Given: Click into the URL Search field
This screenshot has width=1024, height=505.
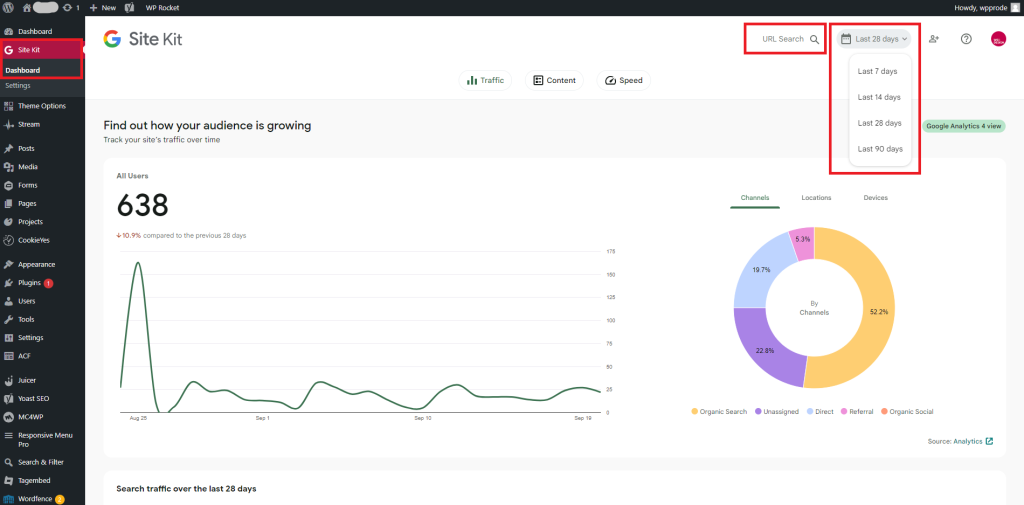Looking at the screenshot, I should coord(782,39).
